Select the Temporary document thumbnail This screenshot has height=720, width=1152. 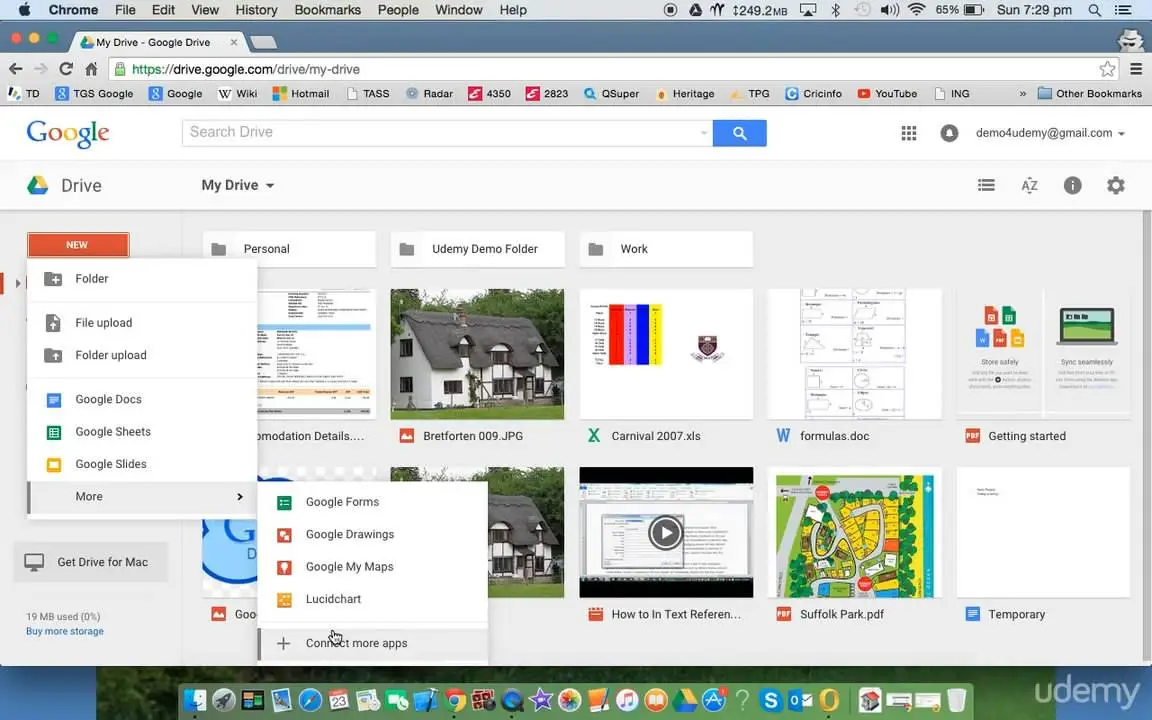click(1043, 533)
